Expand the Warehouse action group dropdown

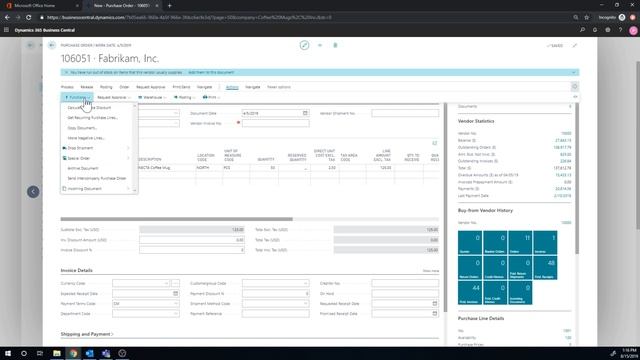152,98
